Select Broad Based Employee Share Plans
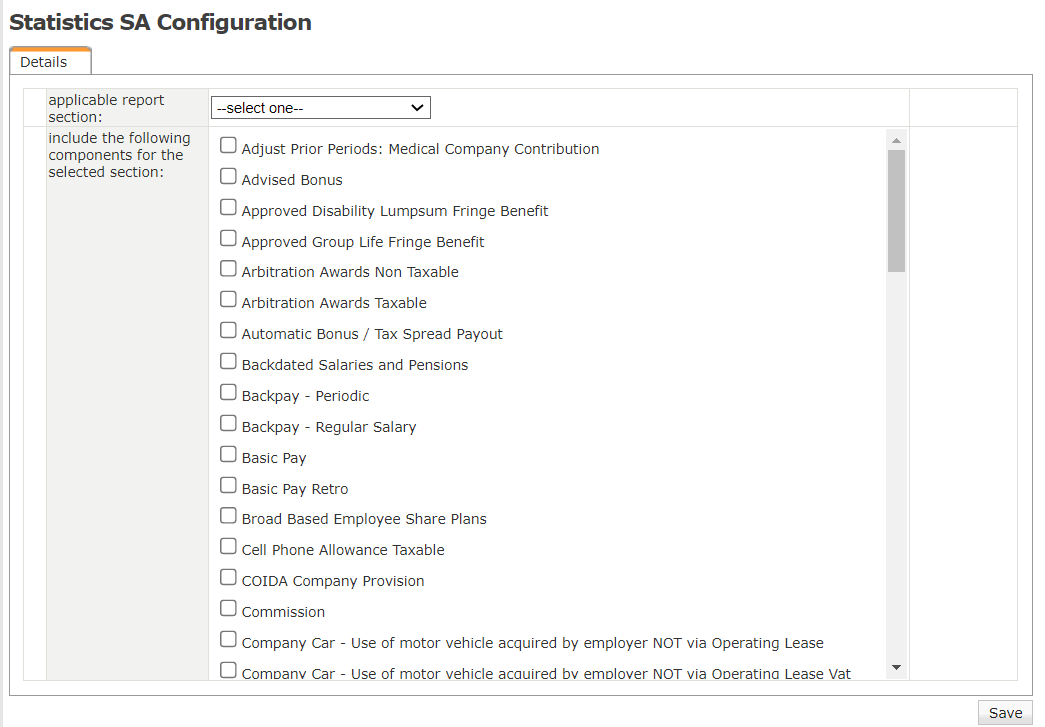The height and width of the screenshot is (727, 1045). click(x=229, y=516)
